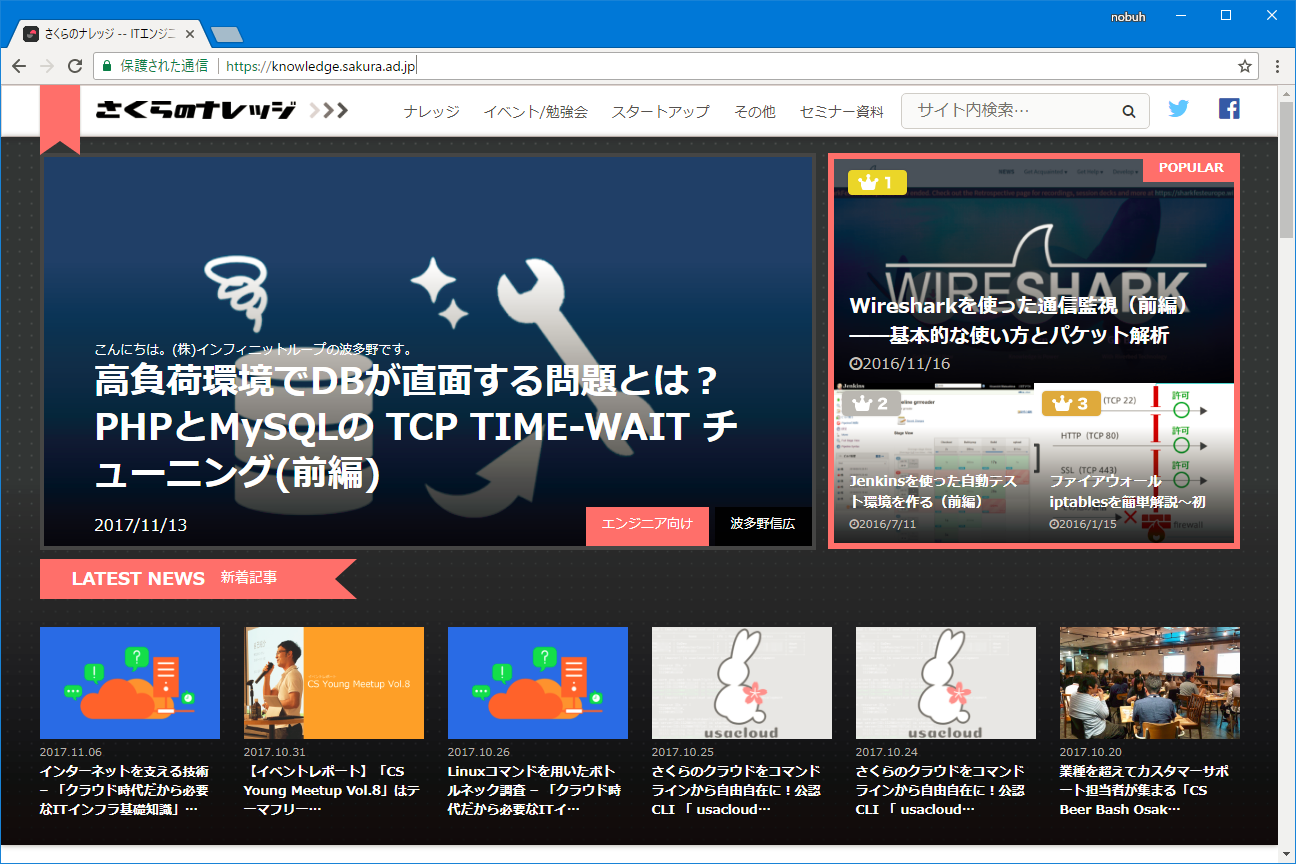Viewport: 1296px width, 864px height.
Task: Open the Chrome customize menu
Action: point(1276,66)
